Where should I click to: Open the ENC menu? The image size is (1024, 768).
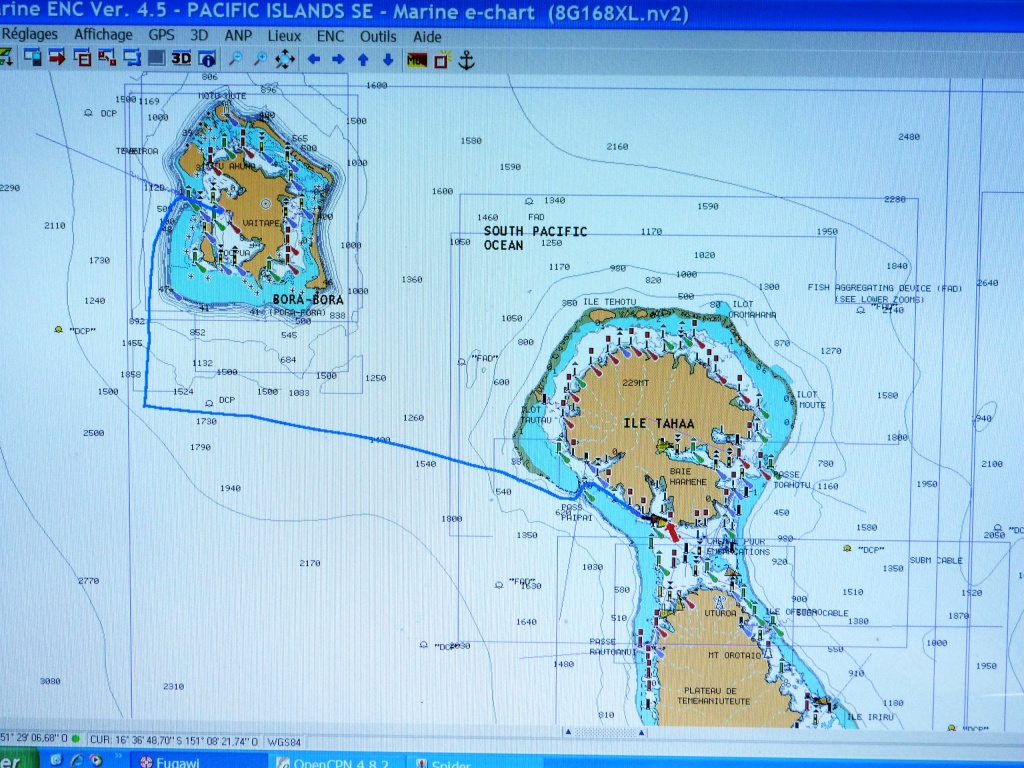330,37
